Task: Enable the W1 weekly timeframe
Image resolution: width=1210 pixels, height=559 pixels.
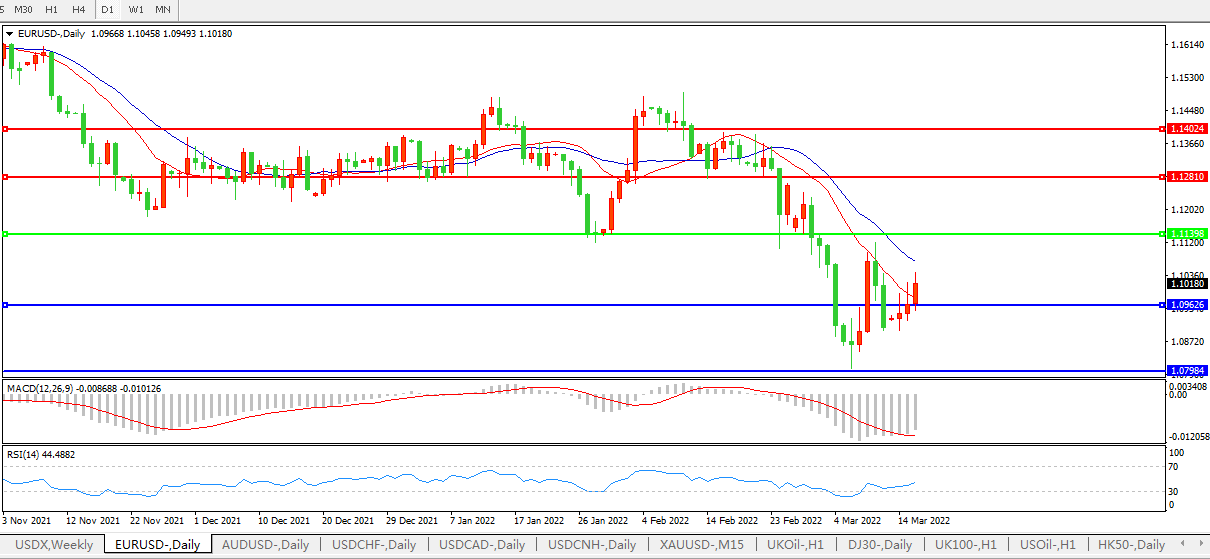Action: (x=136, y=9)
